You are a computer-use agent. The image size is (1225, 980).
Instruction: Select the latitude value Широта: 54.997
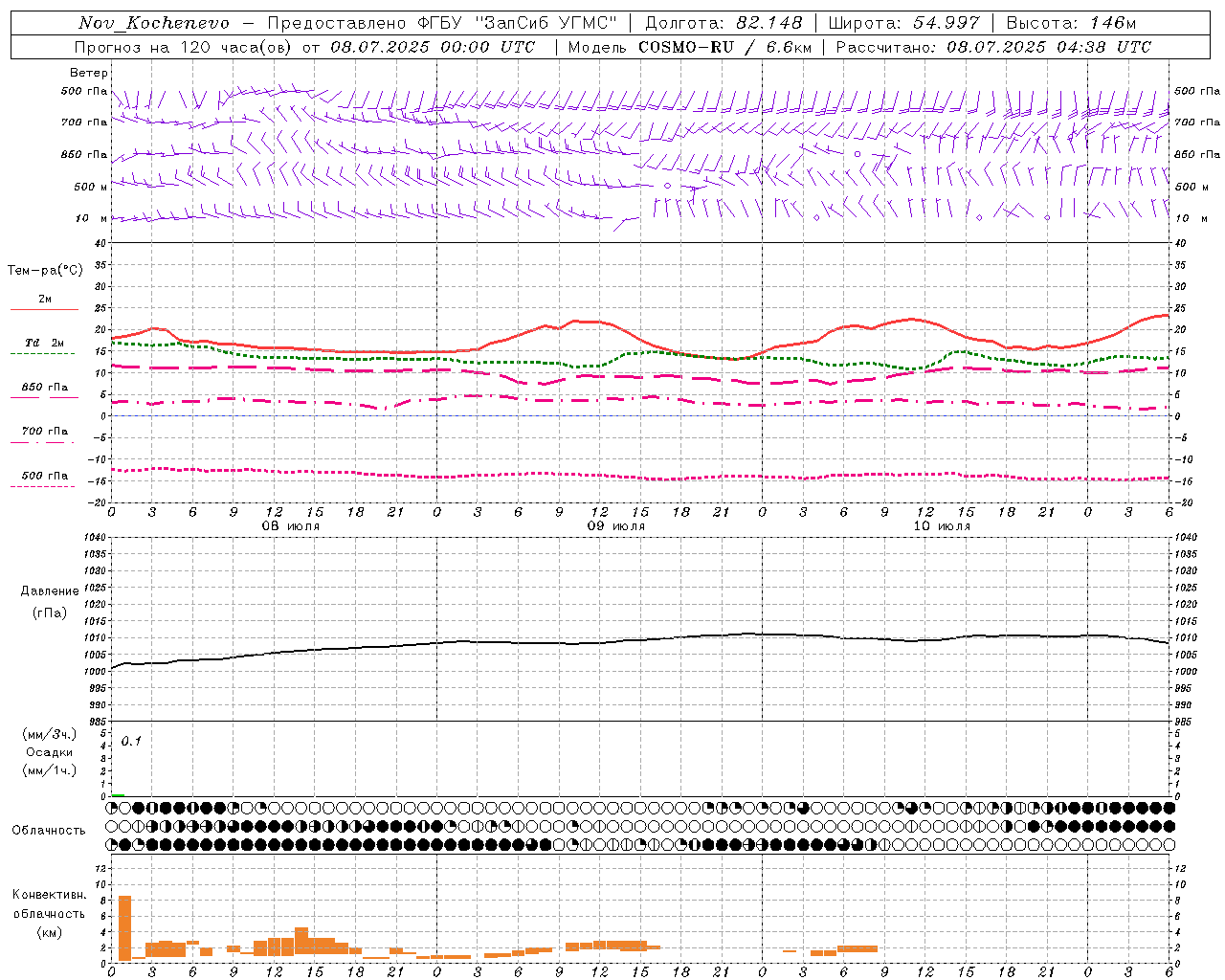(903, 23)
